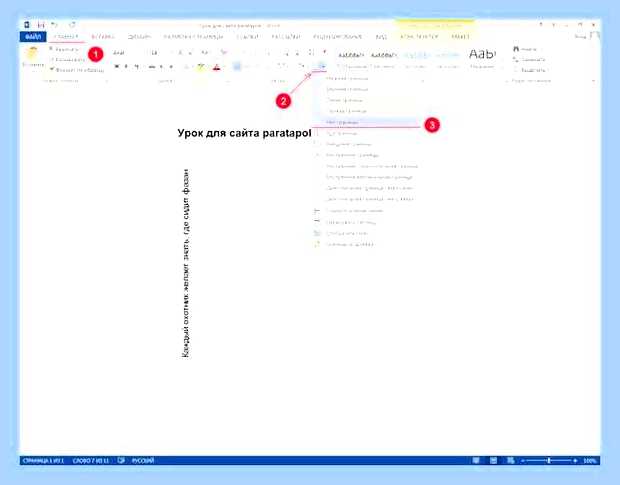
Task: Choose Внешние границы in borders menu
Action: click(x=366, y=144)
